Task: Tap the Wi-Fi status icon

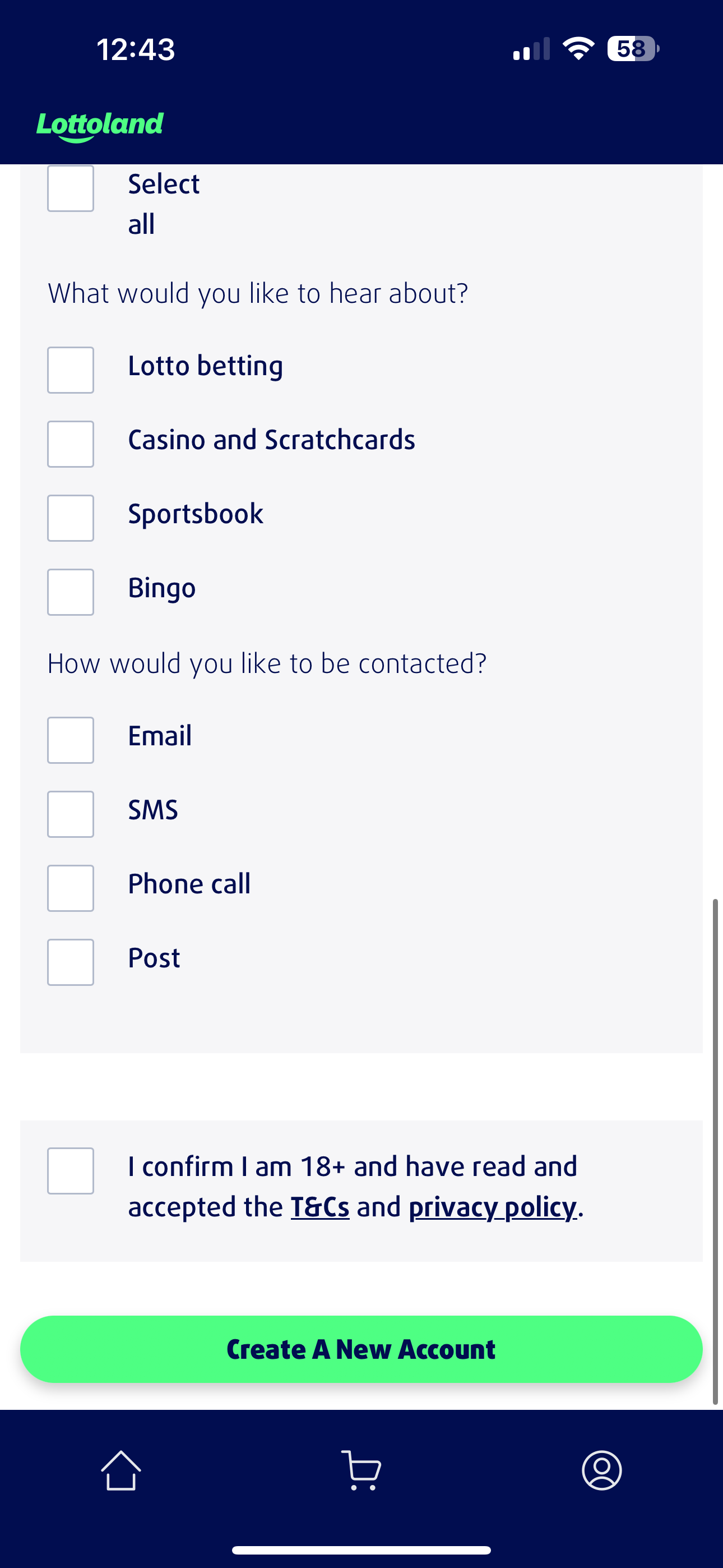Action: [579, 49]
